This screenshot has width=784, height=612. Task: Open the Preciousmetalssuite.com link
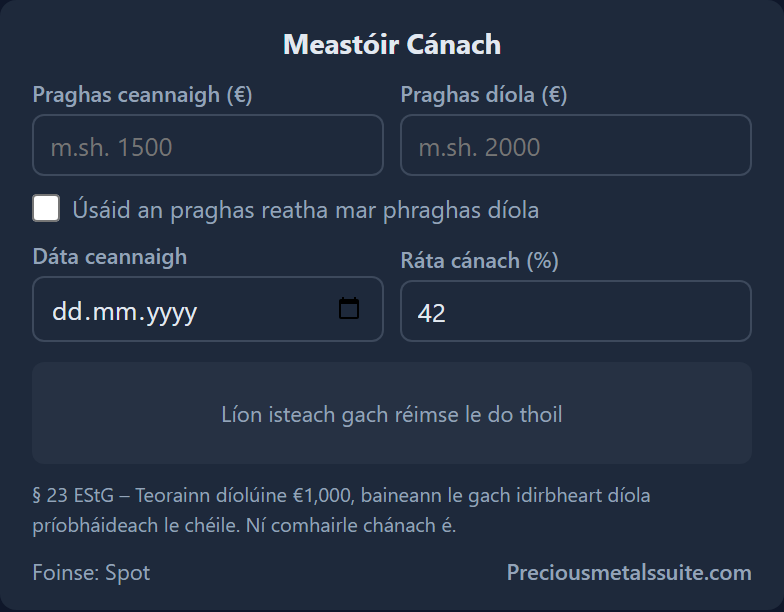(629, 572)
